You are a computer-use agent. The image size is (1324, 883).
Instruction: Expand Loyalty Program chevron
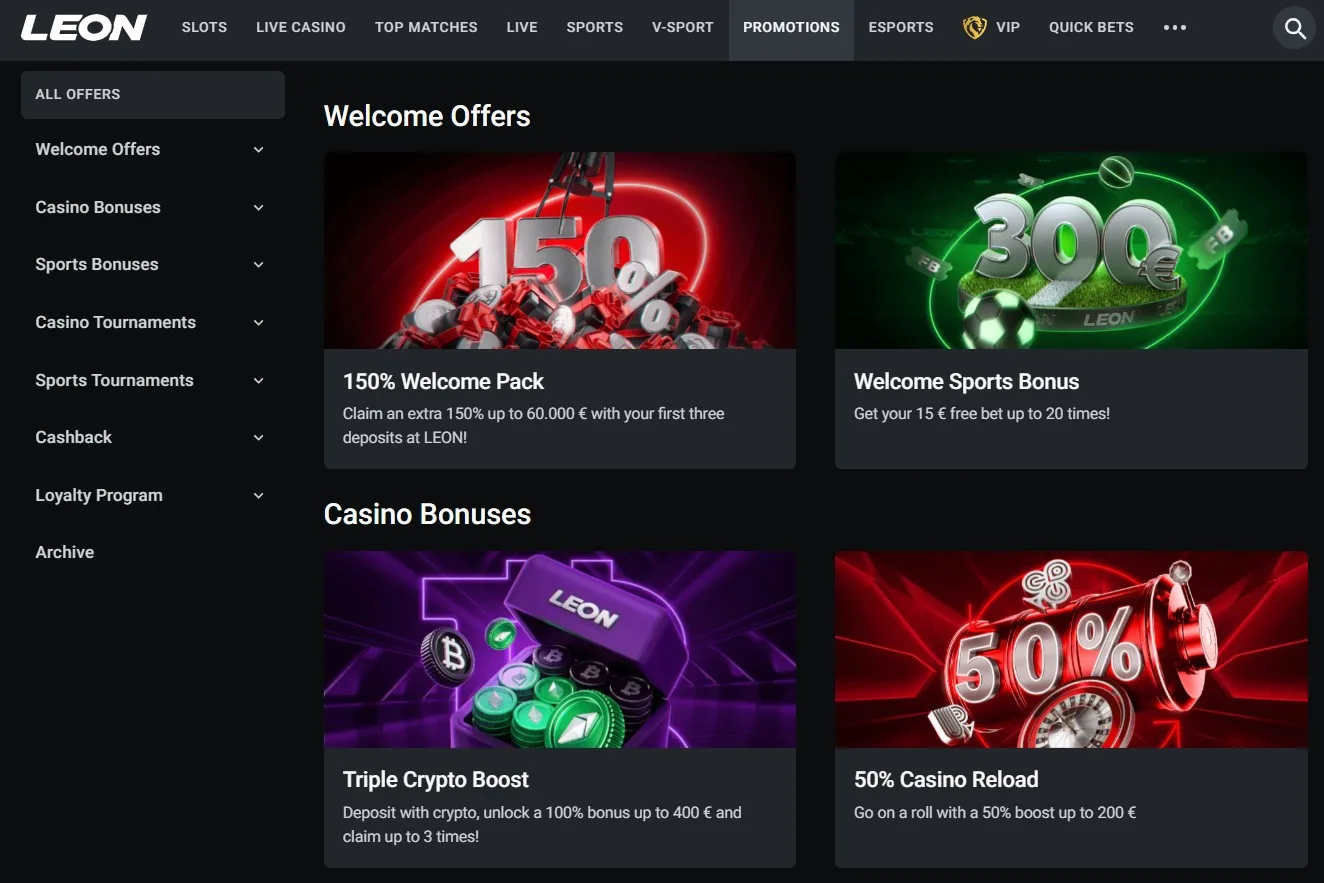[x=259, y=496]
